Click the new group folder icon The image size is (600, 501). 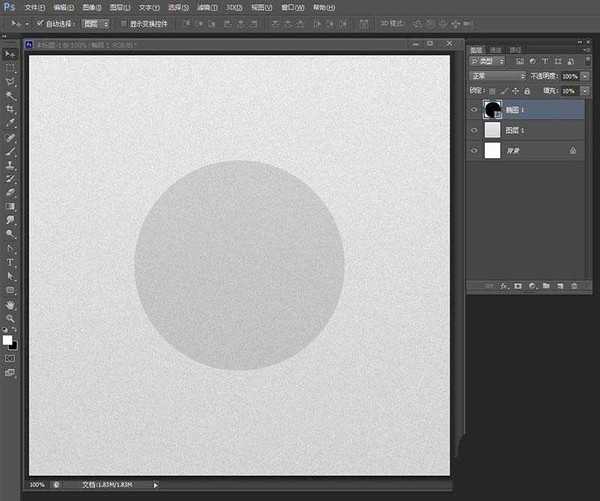(546, 286)
